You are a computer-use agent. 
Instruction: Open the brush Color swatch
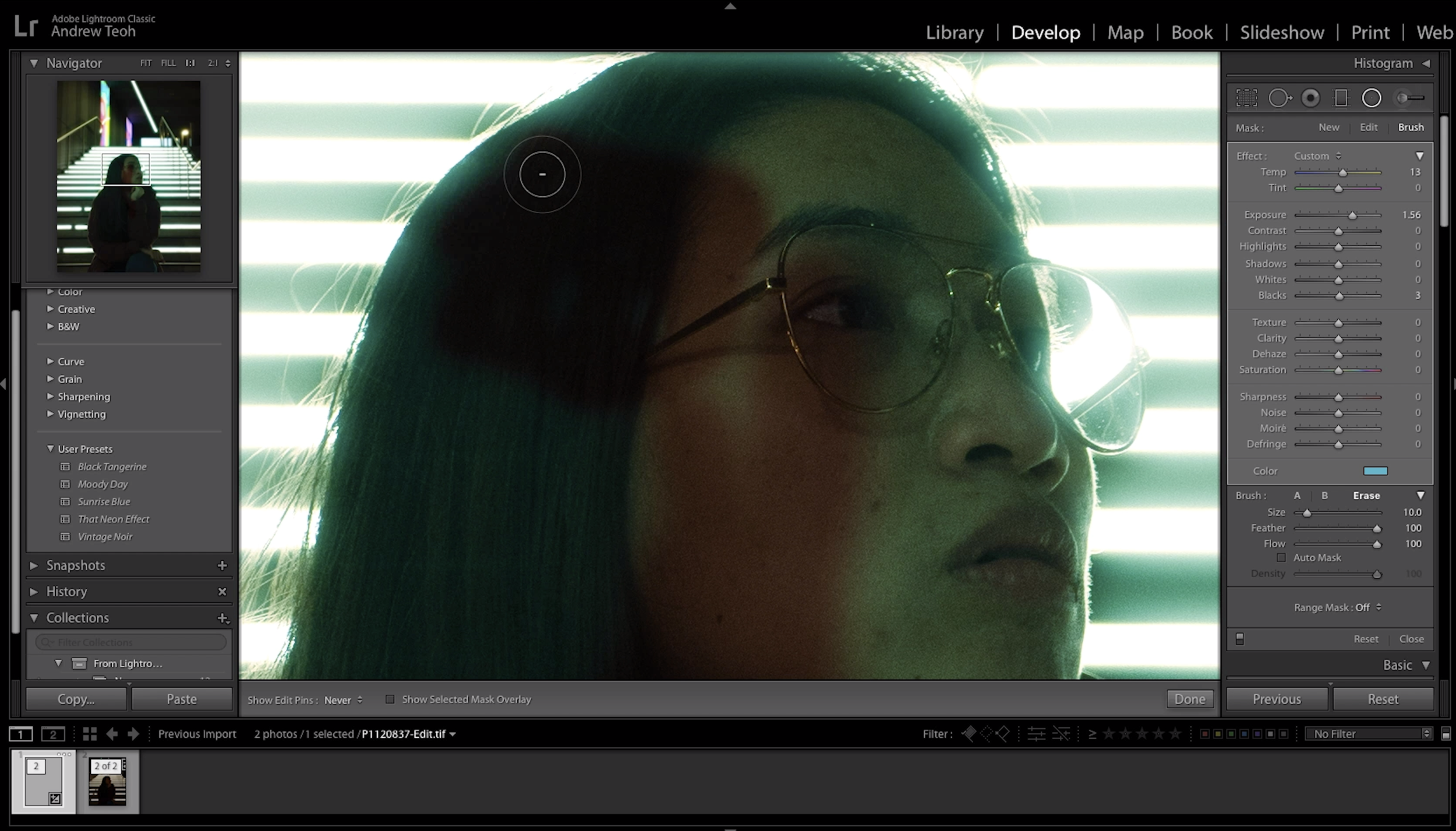tap(1375, 471)
